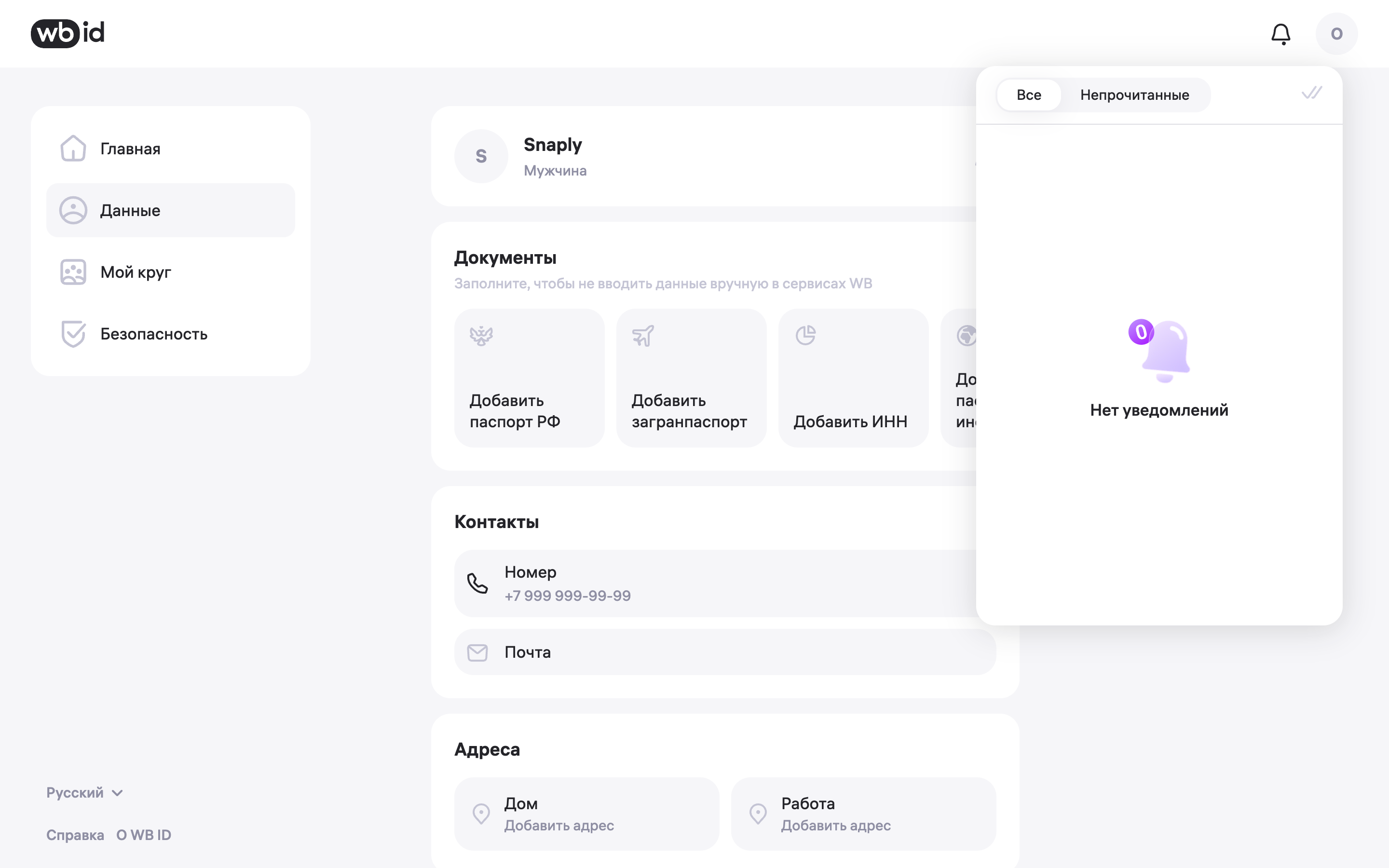Click Добавить паспорт РФ card
Image resolution: width=1389 pixels, height=868 pixels.
[529, 378]
